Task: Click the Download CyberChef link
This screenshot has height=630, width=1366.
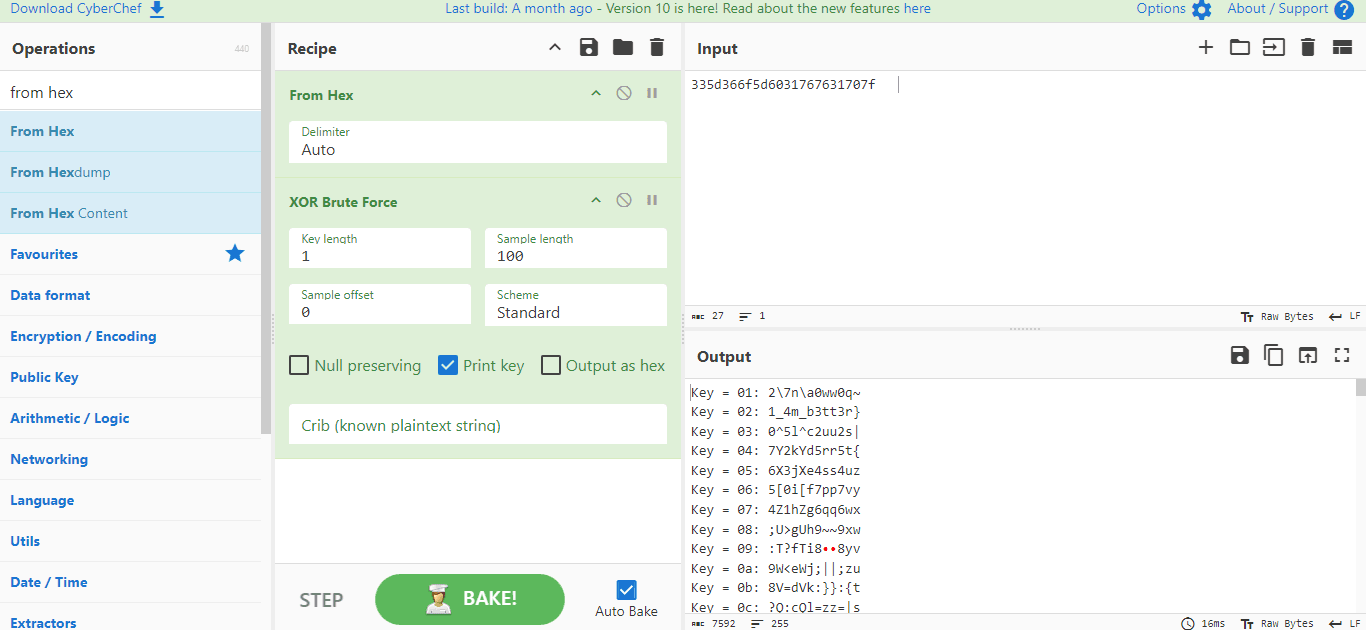Action: [x=86, y=9]
